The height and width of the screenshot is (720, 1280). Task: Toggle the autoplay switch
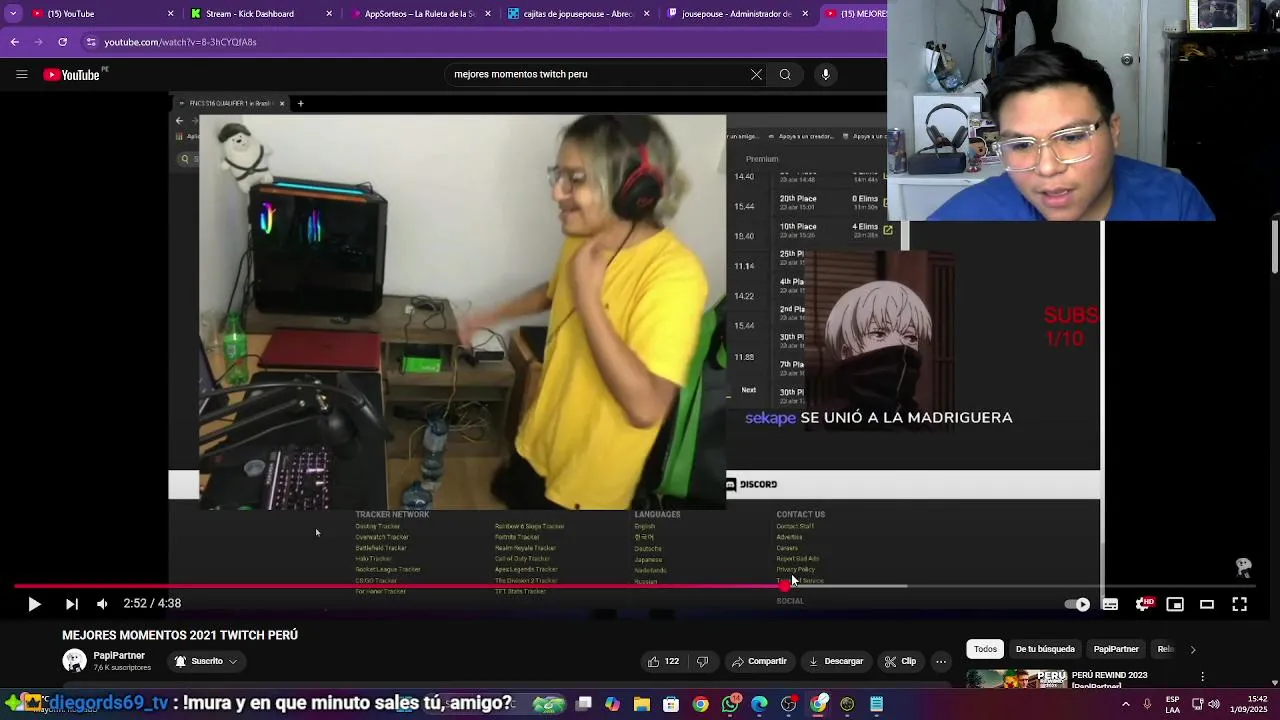1077,604
